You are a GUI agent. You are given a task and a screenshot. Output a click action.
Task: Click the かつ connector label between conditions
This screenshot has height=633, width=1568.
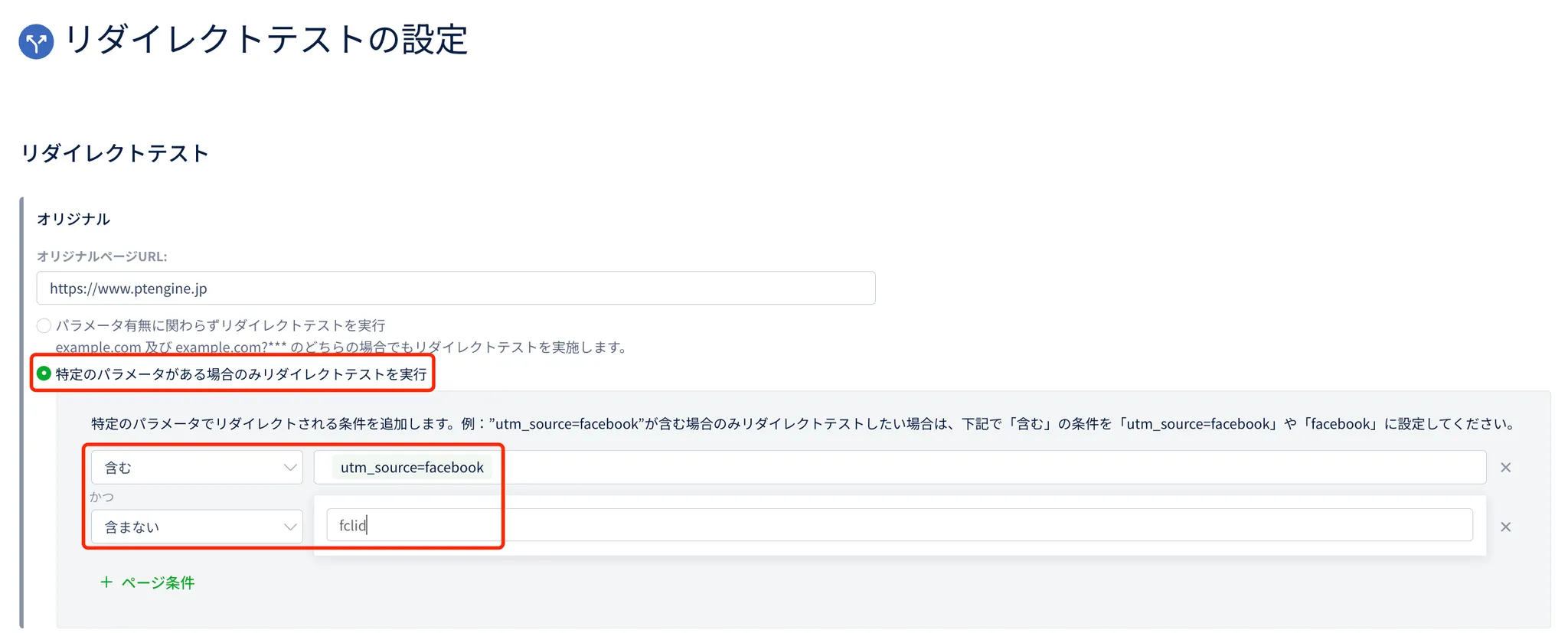tap(102, 498)
